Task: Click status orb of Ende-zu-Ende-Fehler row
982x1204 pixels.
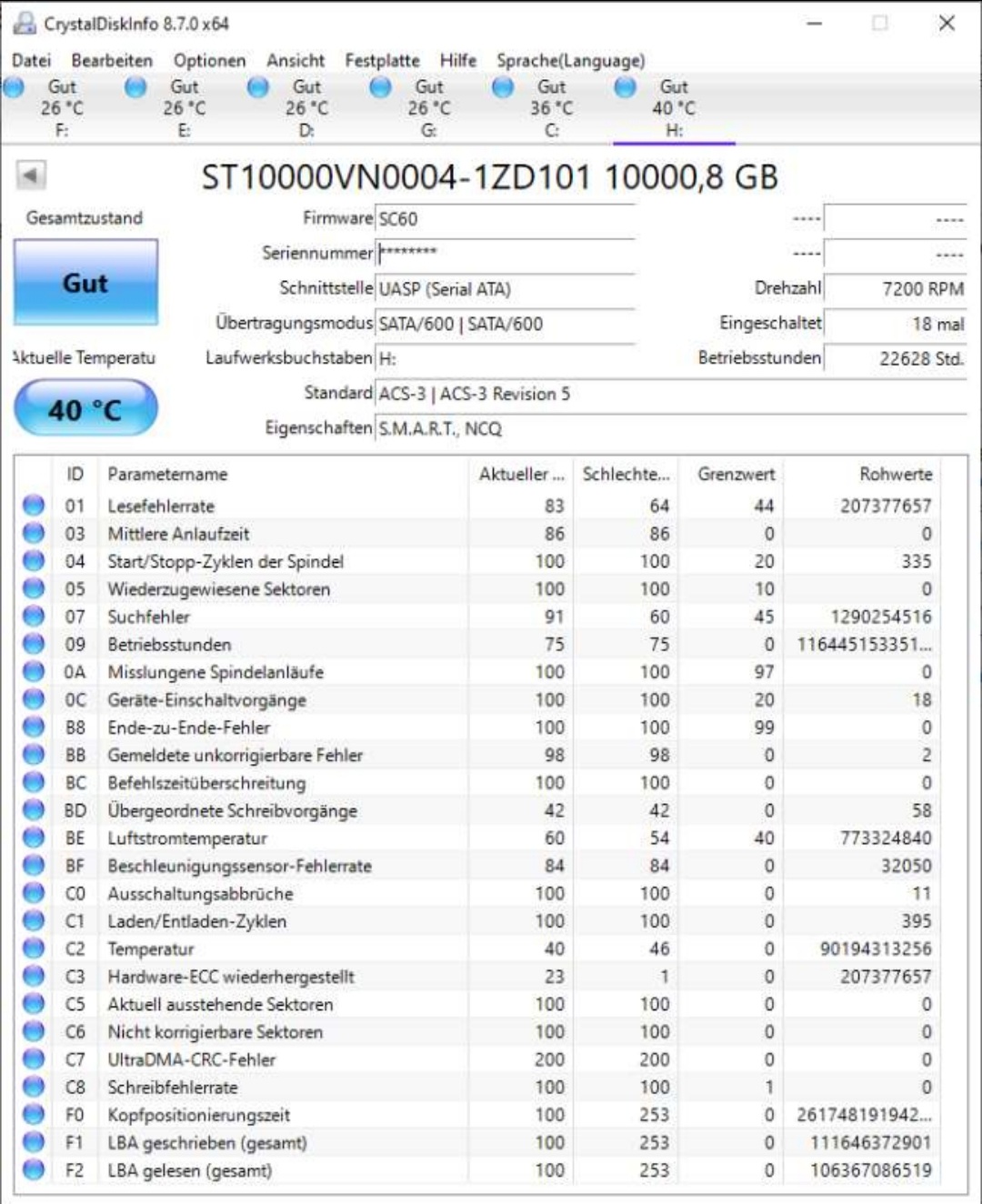Action: (34, 727)
